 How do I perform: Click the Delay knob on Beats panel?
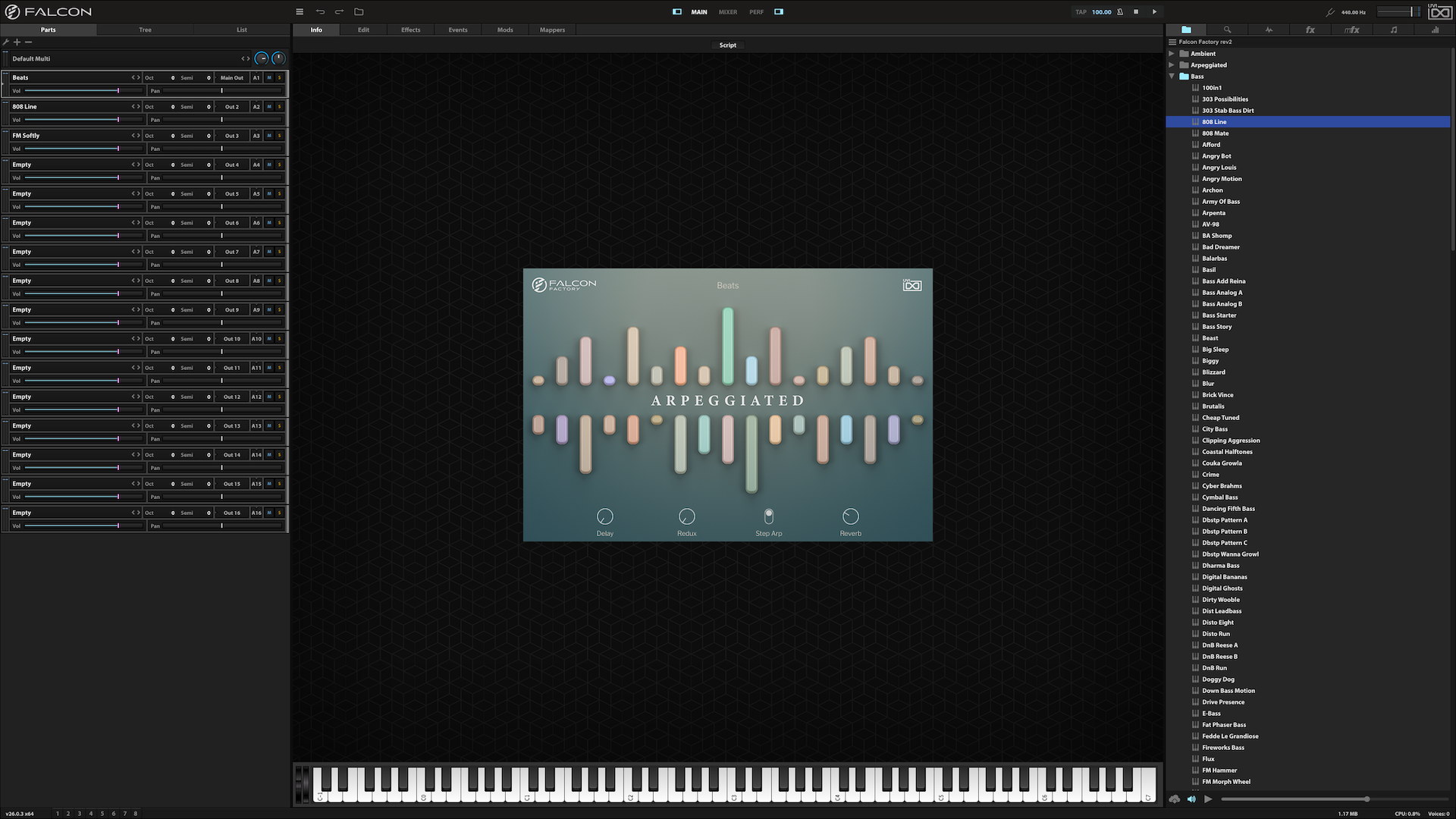(605, 516)
